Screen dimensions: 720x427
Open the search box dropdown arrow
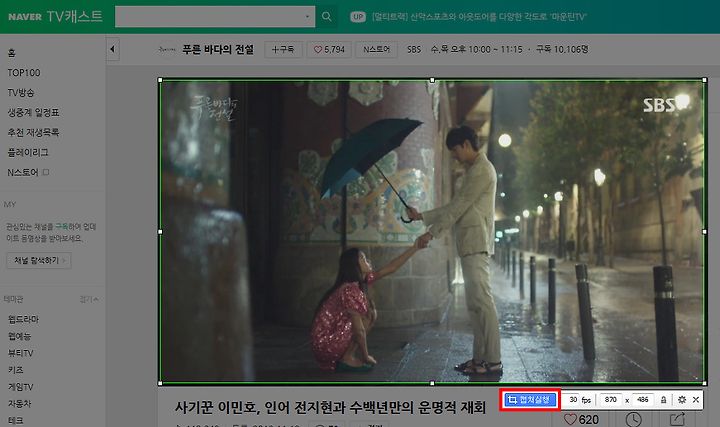tap(307, 17)
